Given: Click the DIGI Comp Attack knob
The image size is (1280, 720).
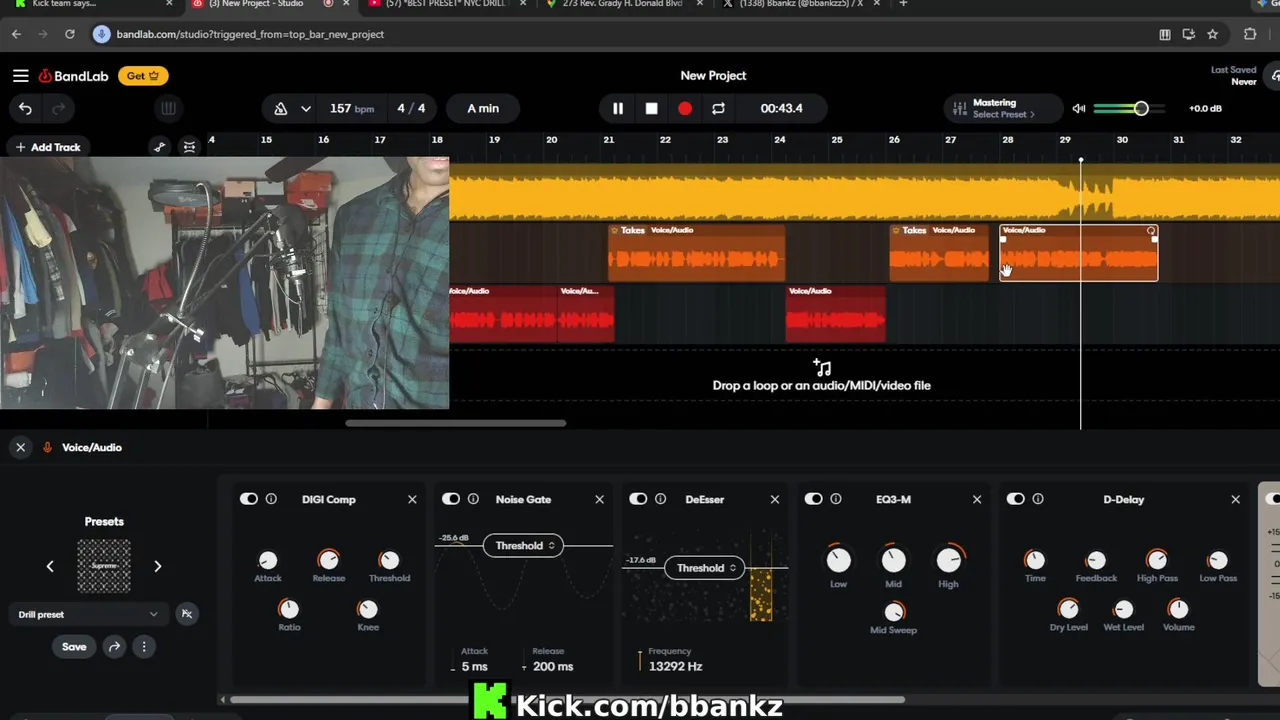Looking at the screenshot, I should 267,561.
